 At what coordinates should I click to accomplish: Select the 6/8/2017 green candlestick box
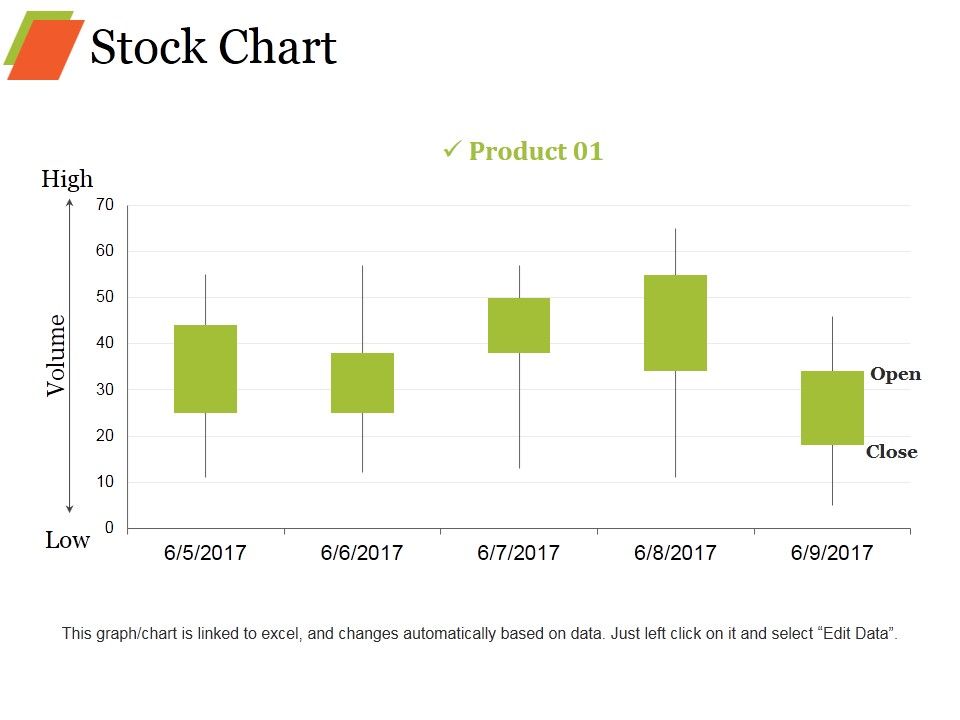click(676, 323)
